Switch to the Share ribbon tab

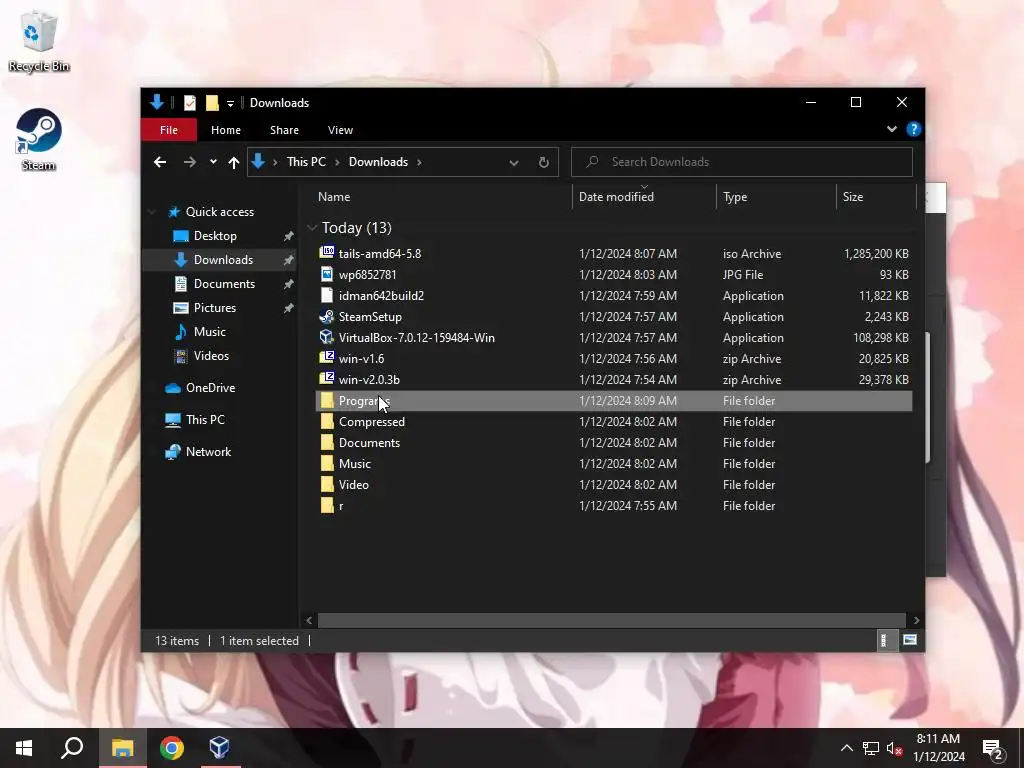point(284,130)
